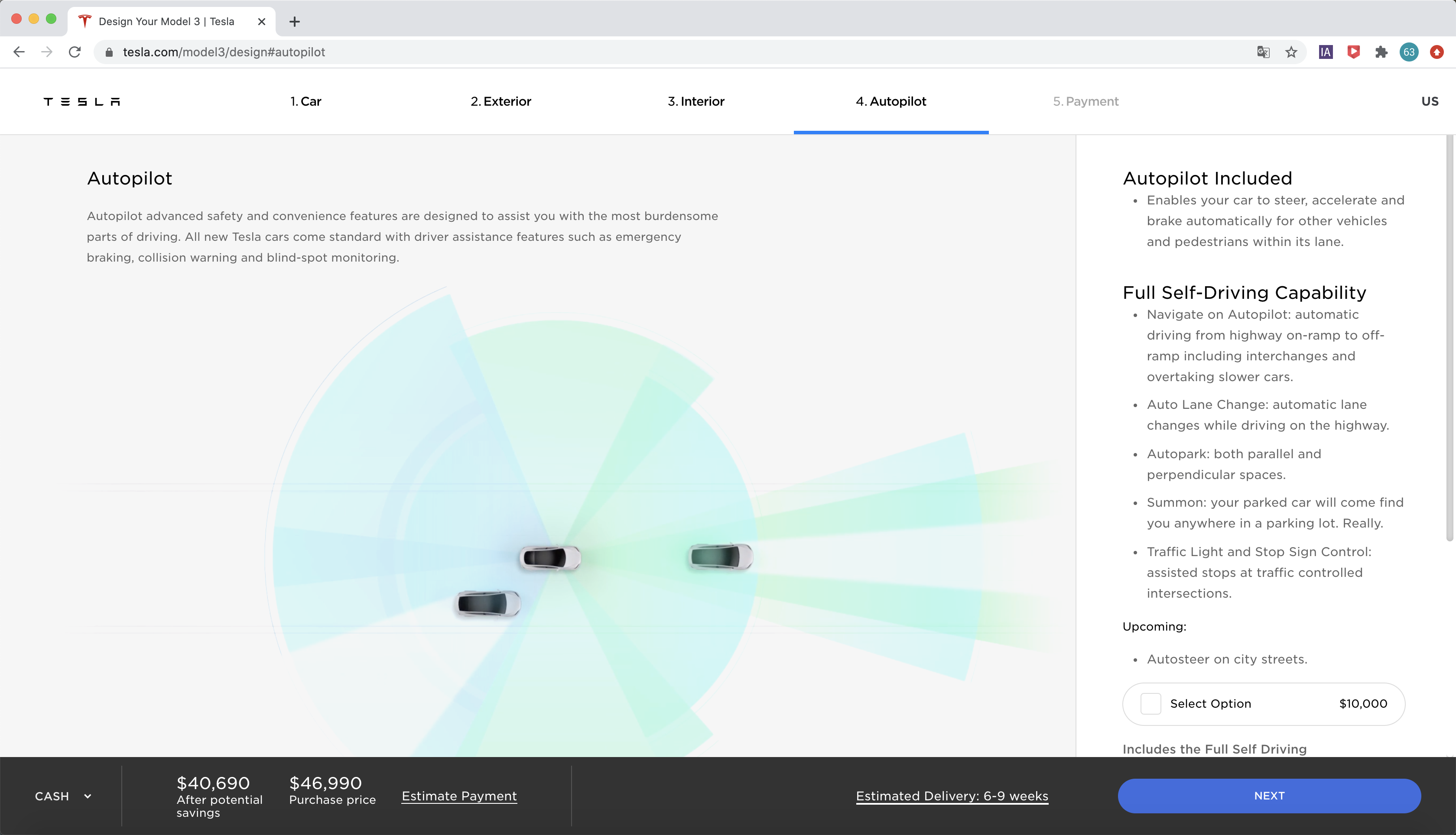The image size is (1456, 835).
Task: Click the Estimate Payment link
Action: [459, 795]
